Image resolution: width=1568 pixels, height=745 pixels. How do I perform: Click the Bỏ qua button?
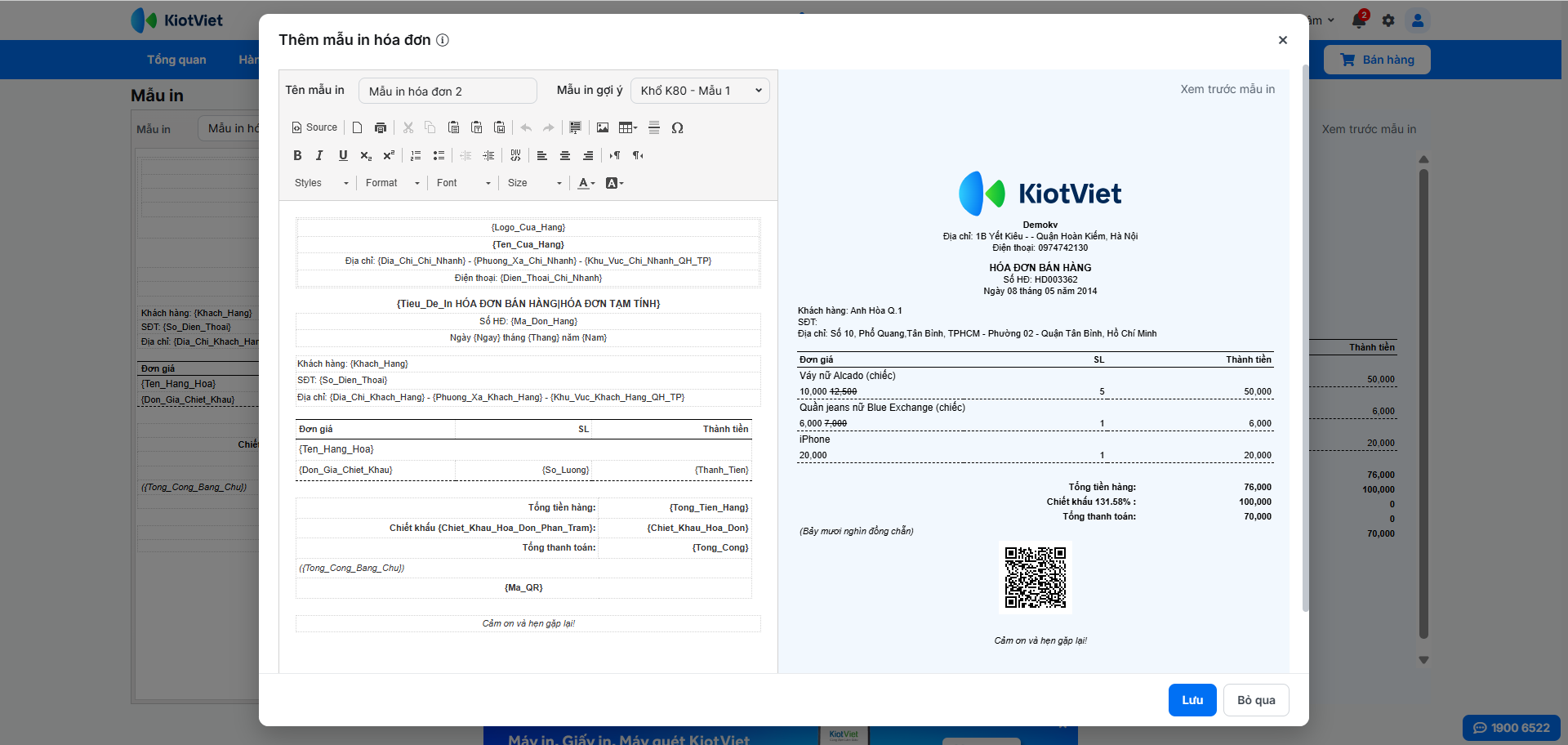1256,700
